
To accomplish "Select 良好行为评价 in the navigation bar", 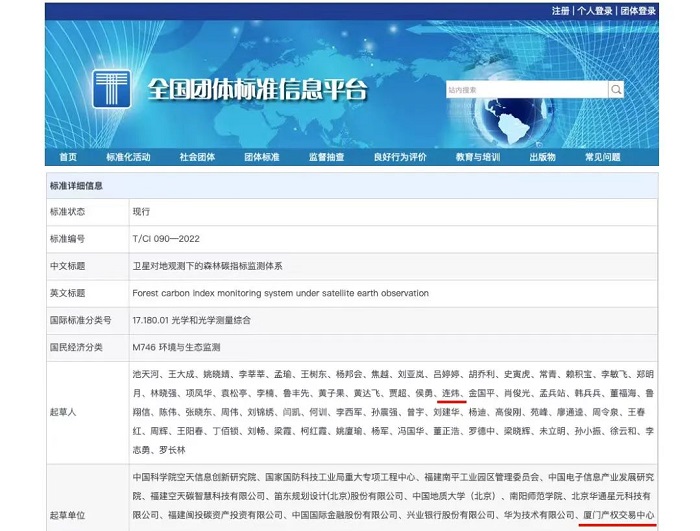I will 400,157.
